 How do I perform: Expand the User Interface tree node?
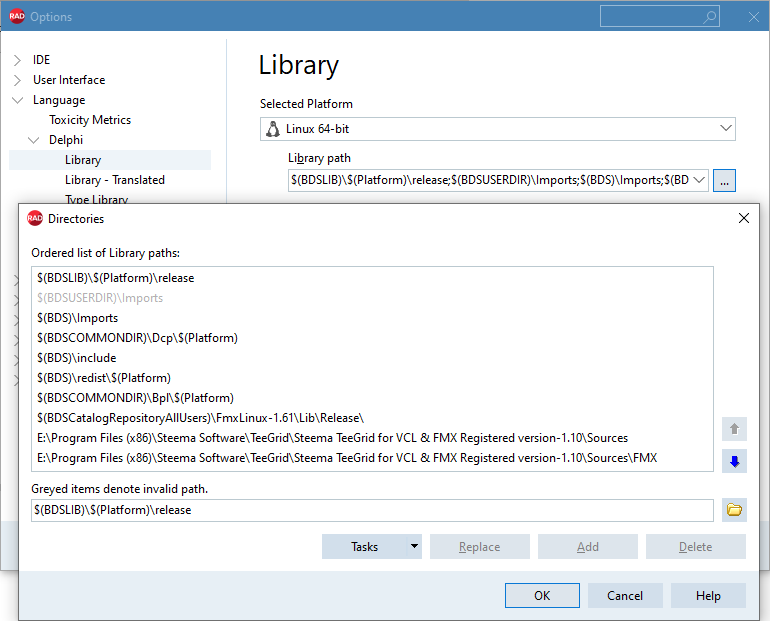click(x=17, y=80)
